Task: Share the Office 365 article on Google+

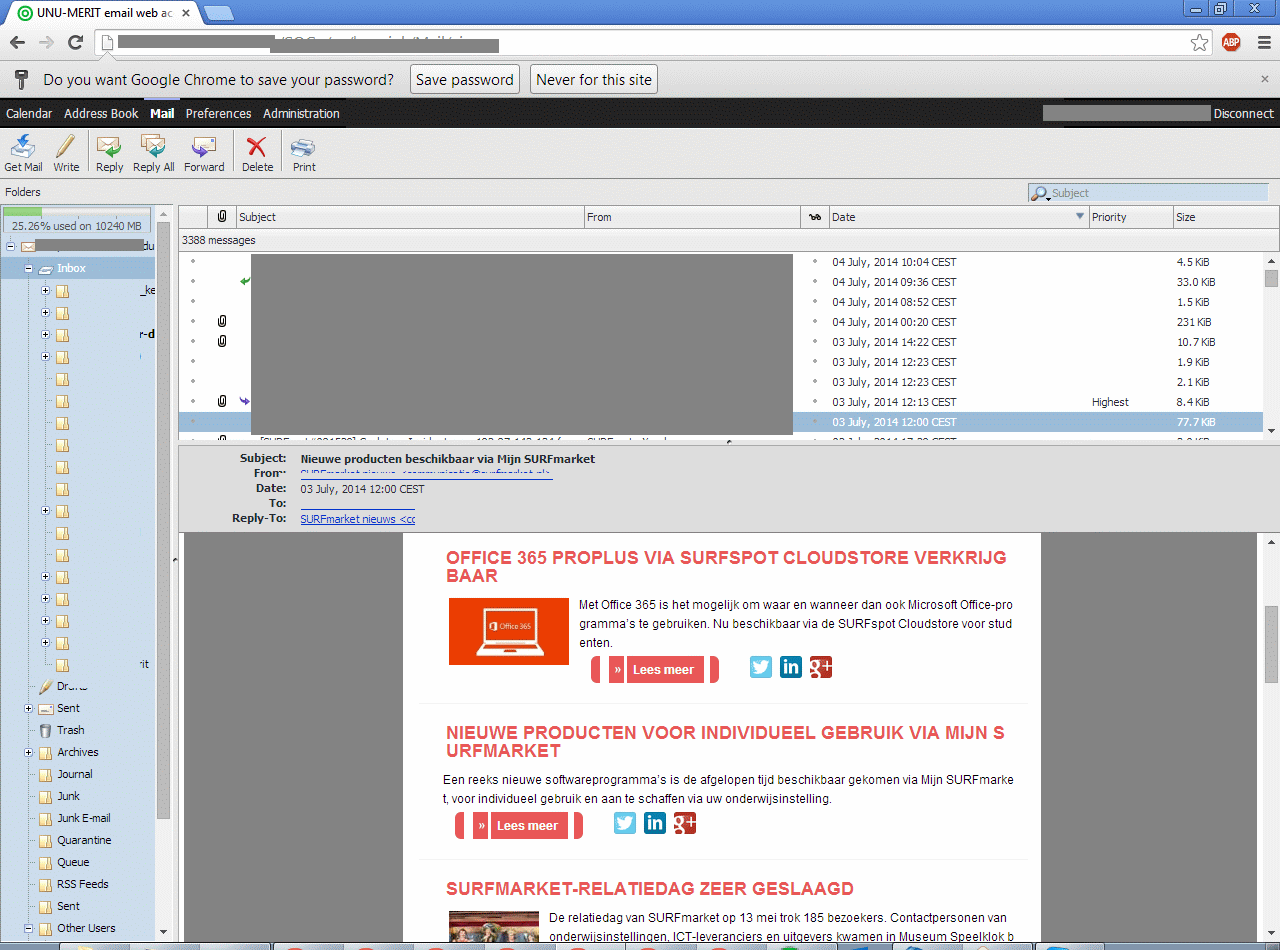Action: (x=821, y=667)
